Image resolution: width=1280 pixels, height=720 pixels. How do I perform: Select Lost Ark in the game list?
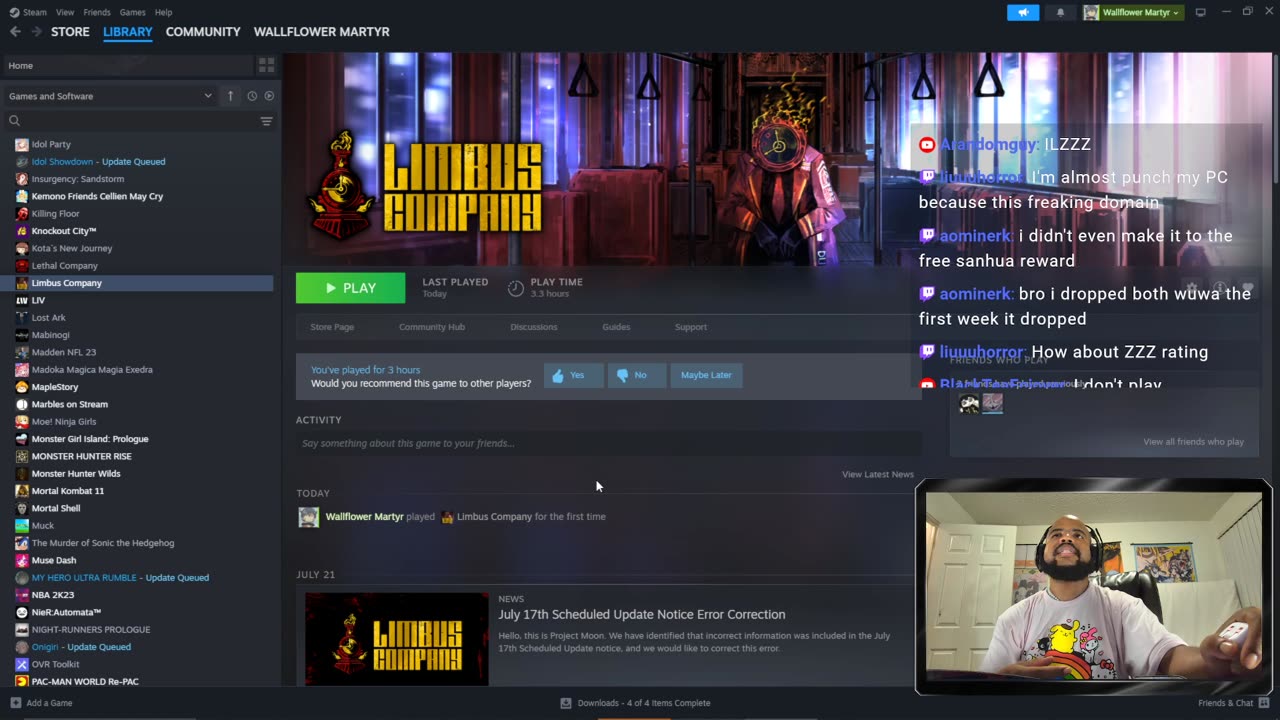pyautogui.click(x=48, y=318)
